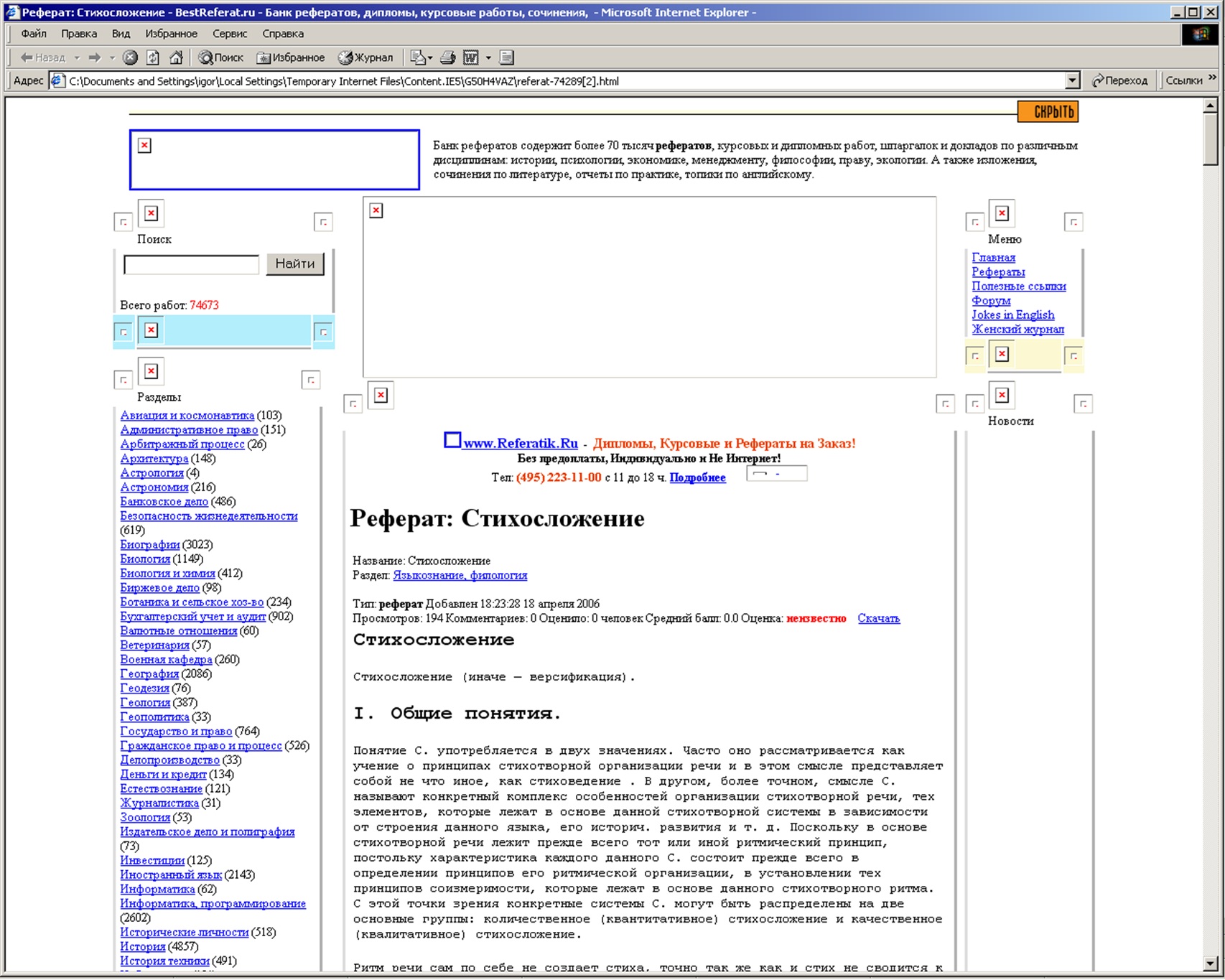Image resolution: width=1225 pixels, height=980 pixels.
Task: Click the broken image above the Поиск heading
Action: click(151, 213)
